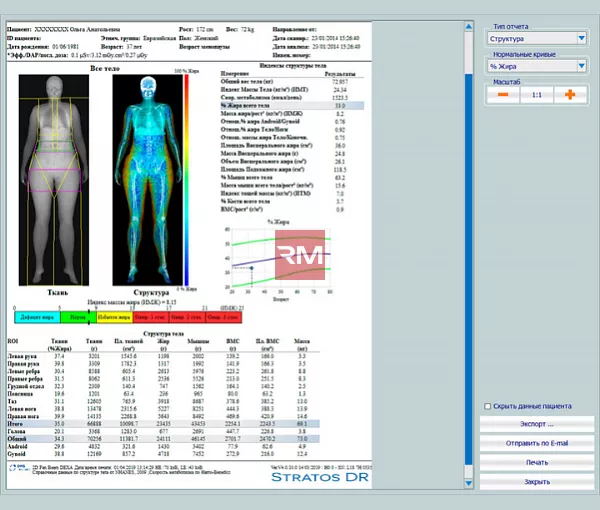Click the Экспорт ... button

(536, 424)
